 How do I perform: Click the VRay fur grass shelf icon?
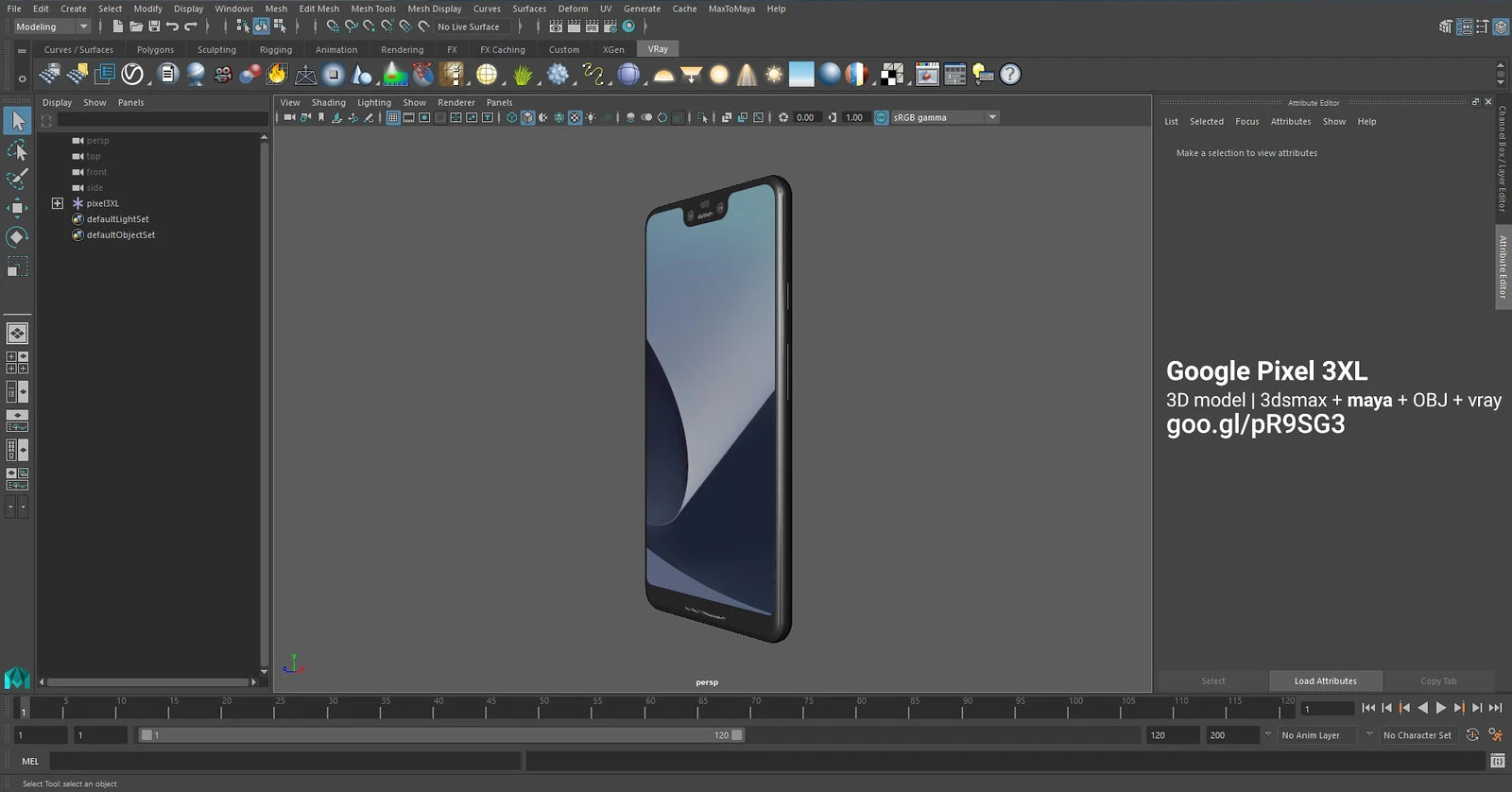pyautogui.click(x=523, y=74)
